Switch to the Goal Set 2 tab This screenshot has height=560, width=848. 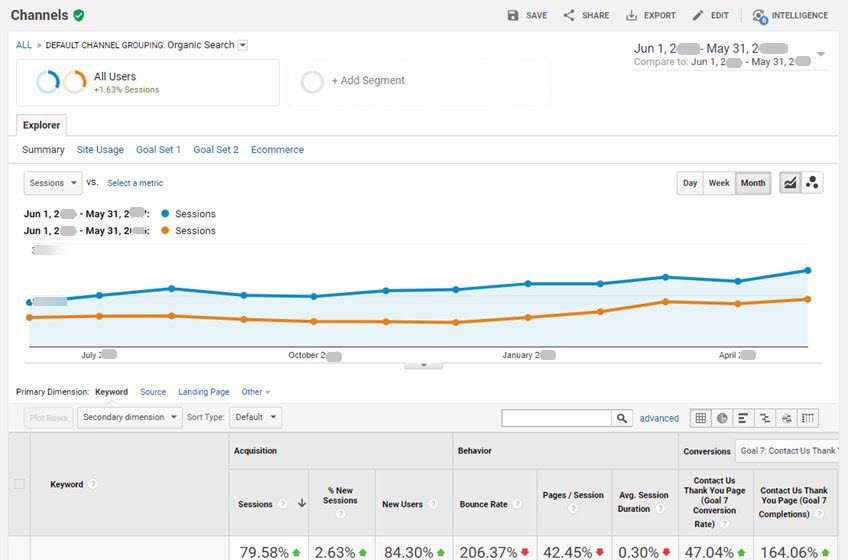click(x=216, y=150)
